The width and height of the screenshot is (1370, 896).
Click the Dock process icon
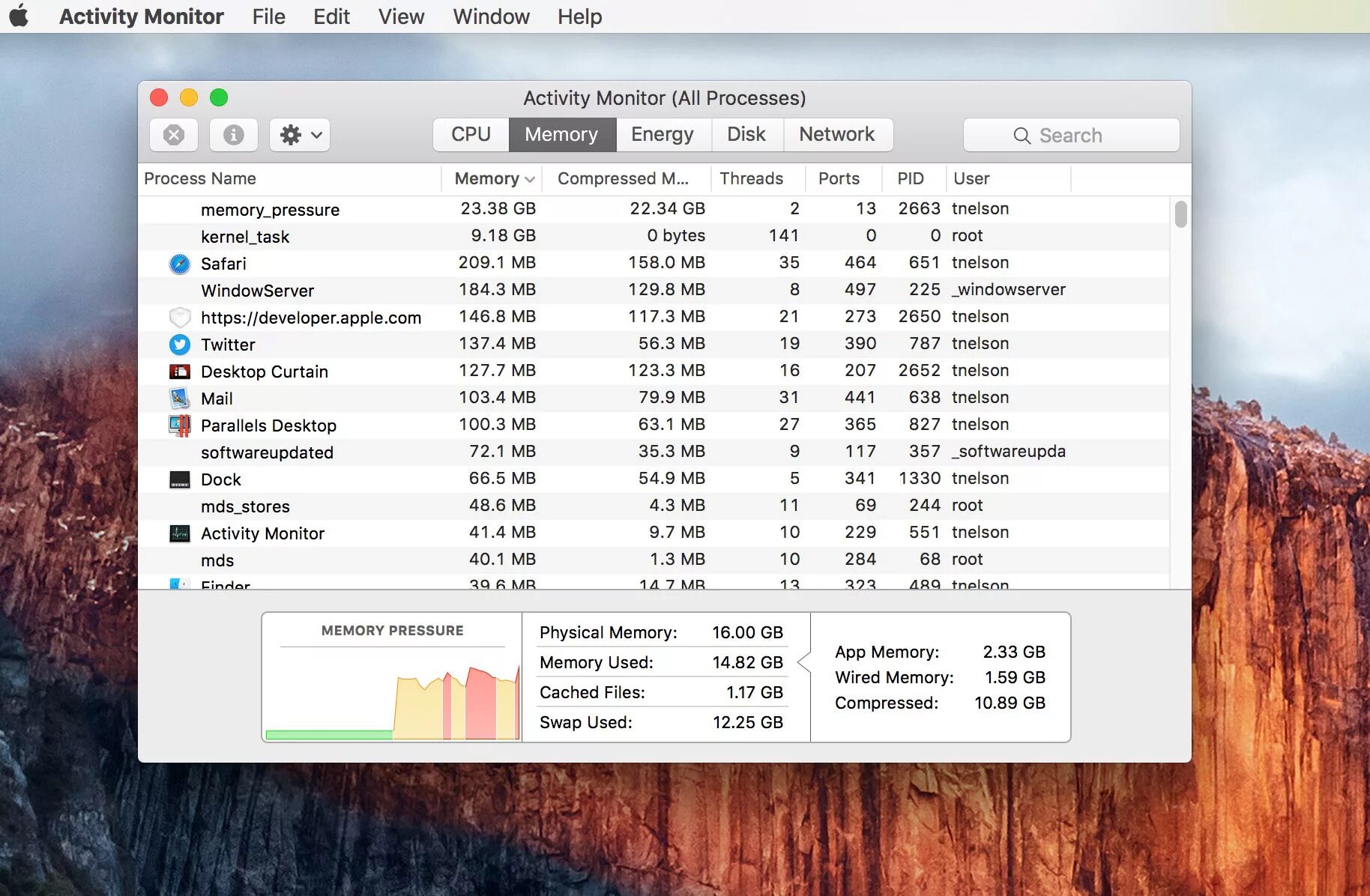tap(180, 479)
